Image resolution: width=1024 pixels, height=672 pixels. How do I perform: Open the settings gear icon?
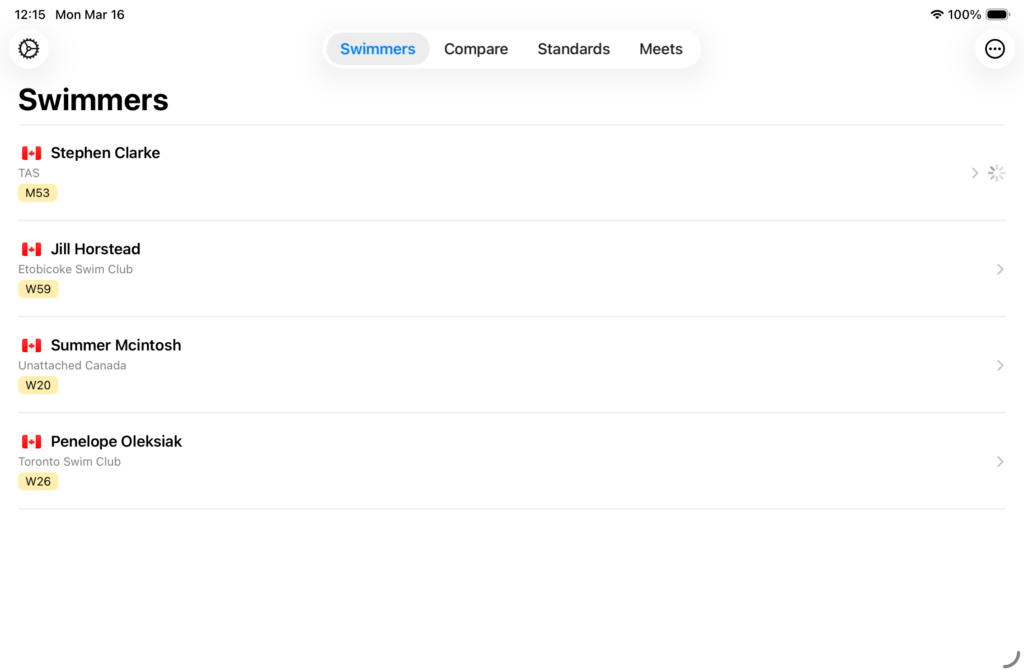(x=29, y=49)
